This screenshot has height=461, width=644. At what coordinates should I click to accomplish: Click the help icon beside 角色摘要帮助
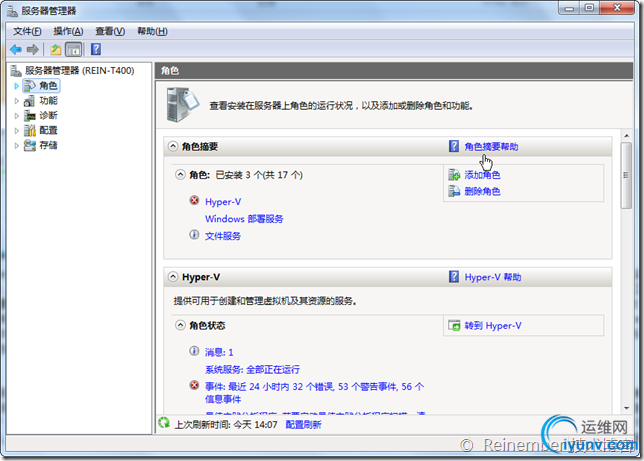coord(454,146)
